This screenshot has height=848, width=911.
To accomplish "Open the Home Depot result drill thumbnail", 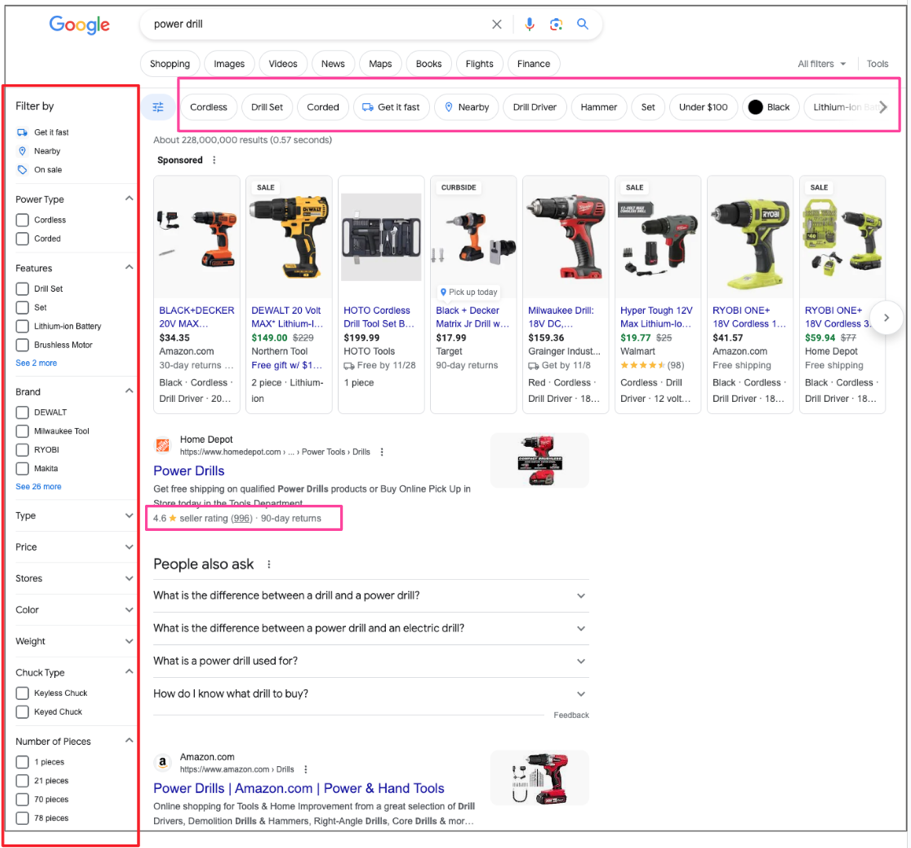I will pos(539,461).
